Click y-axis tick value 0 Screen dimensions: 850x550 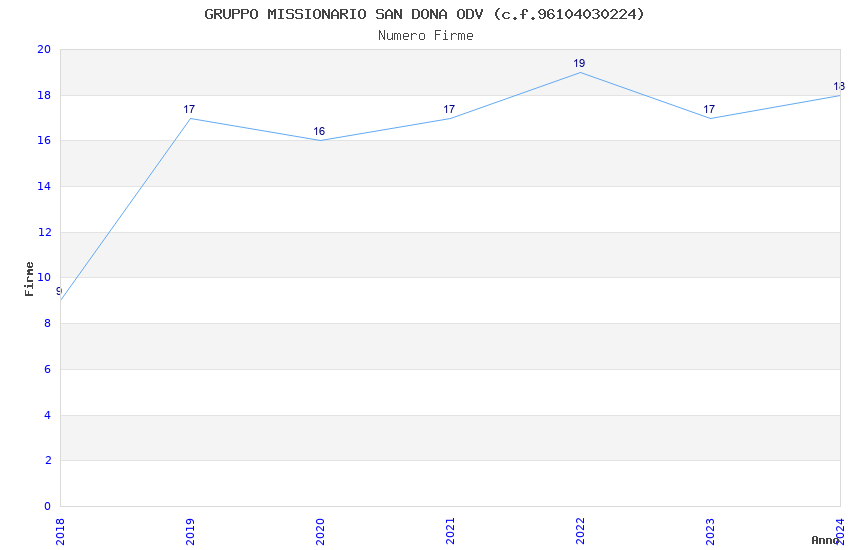tap(48, 507)
